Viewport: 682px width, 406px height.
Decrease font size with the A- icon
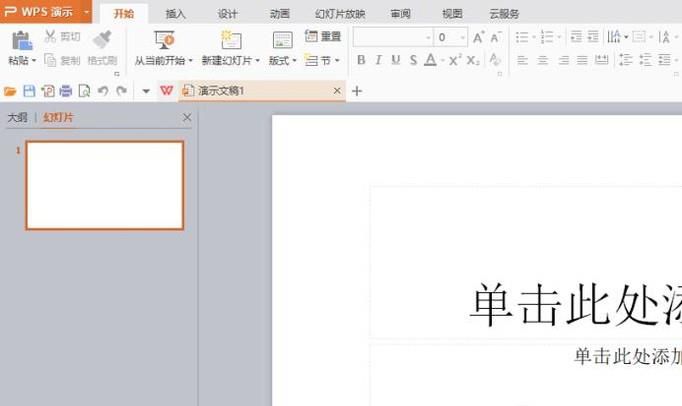[x=496, y=37]
